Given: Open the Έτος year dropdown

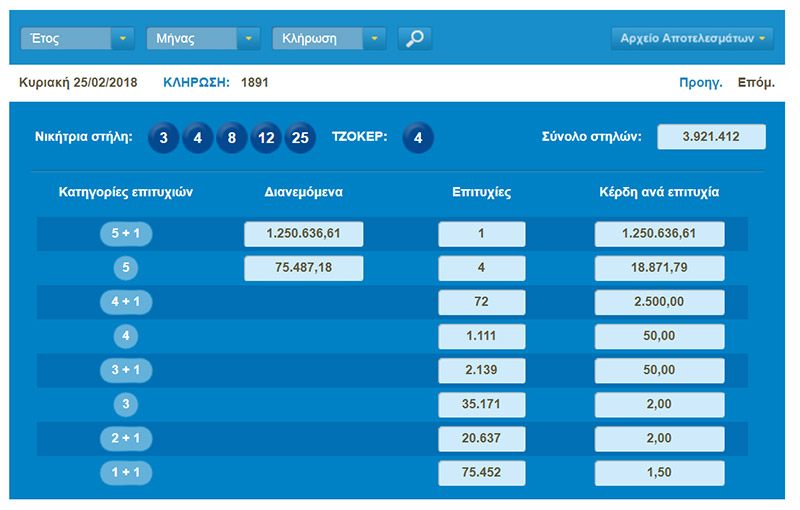Looking at the screenshot, I should tap(77, 39).
